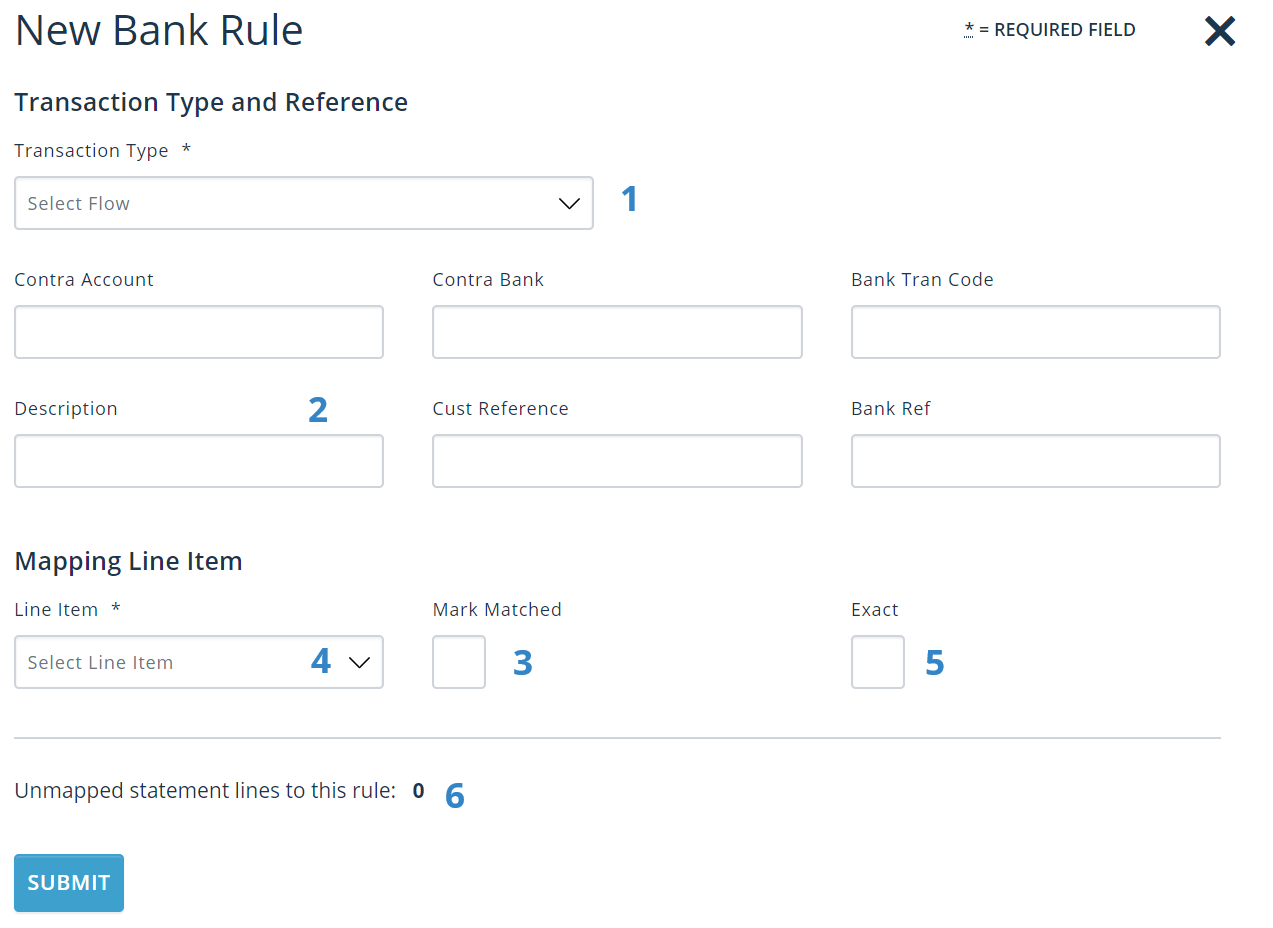Focus the Contra Account input field
1273x928 pixels.
click(199, 332)
